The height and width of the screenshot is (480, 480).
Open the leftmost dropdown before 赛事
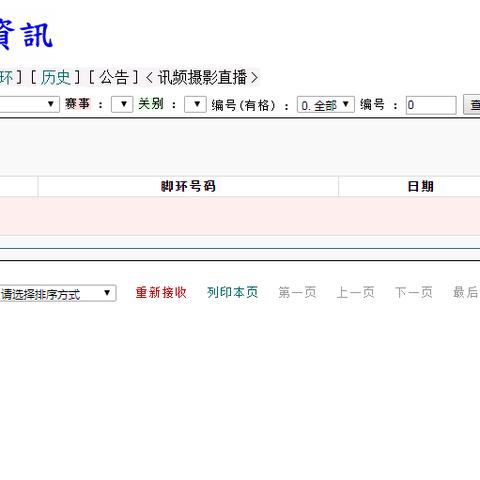click(29, 105)
